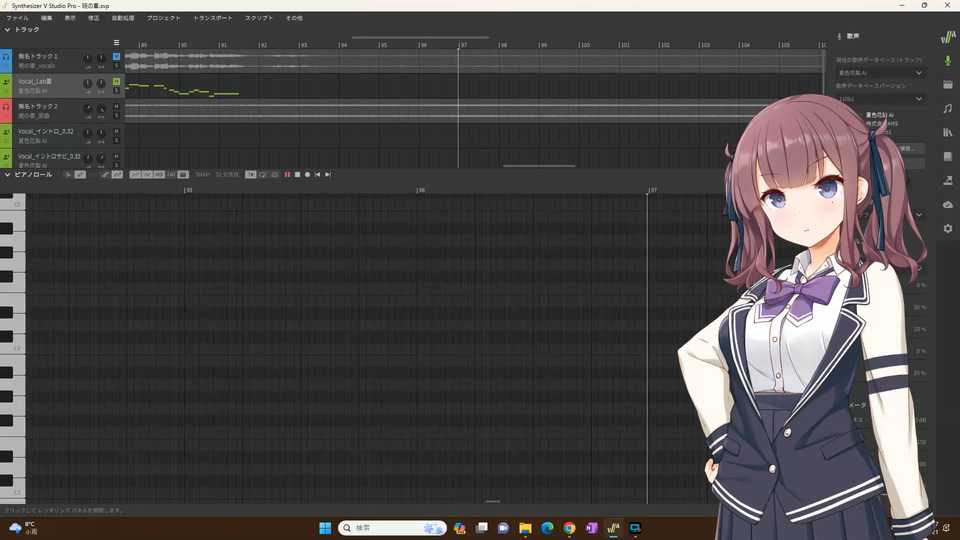Click the Synthesizer V logo in sidebar
The image size is (960, 540).
click(948, 37)
